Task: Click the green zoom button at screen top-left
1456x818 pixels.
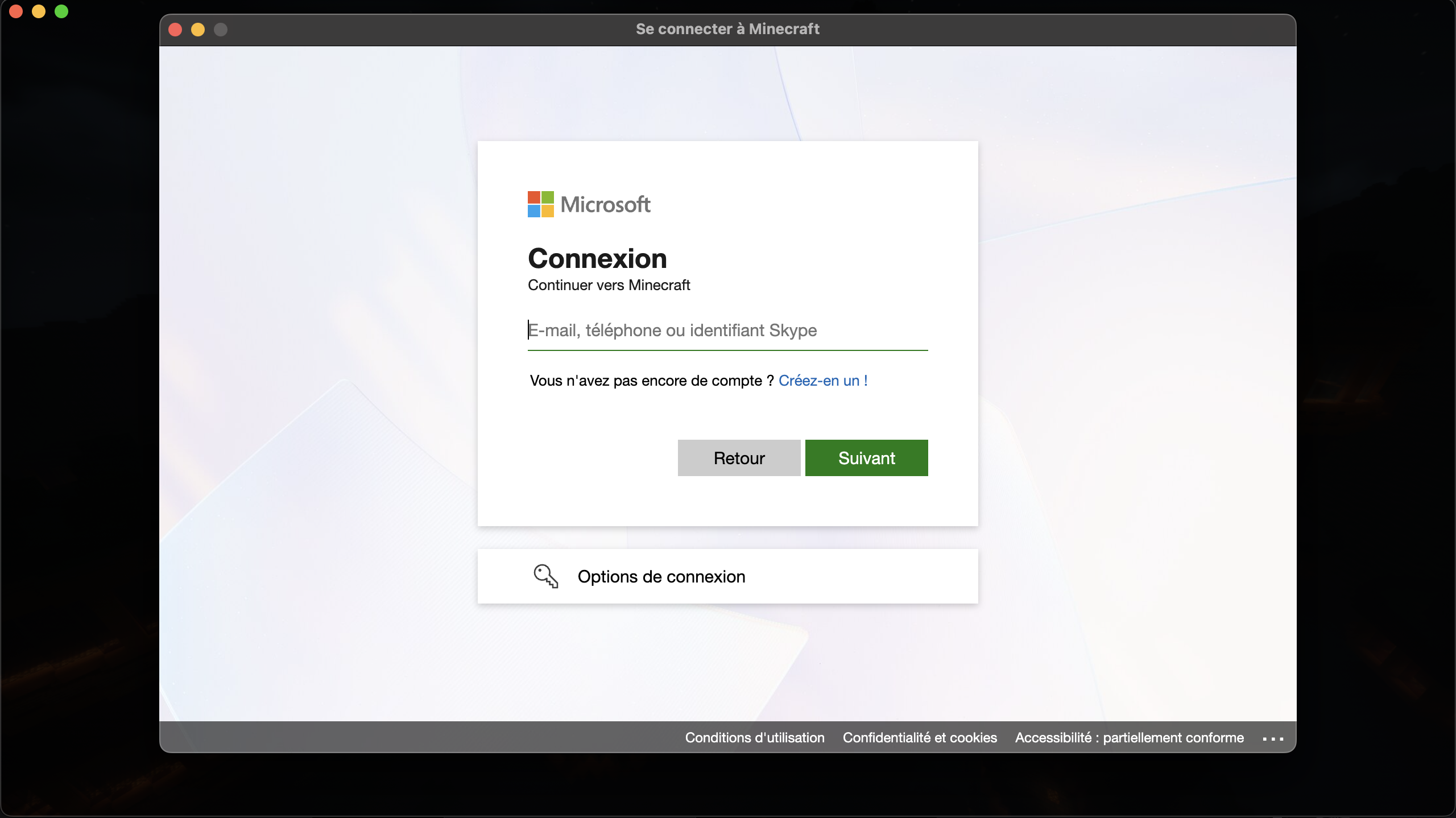Action: click(61, 11)
